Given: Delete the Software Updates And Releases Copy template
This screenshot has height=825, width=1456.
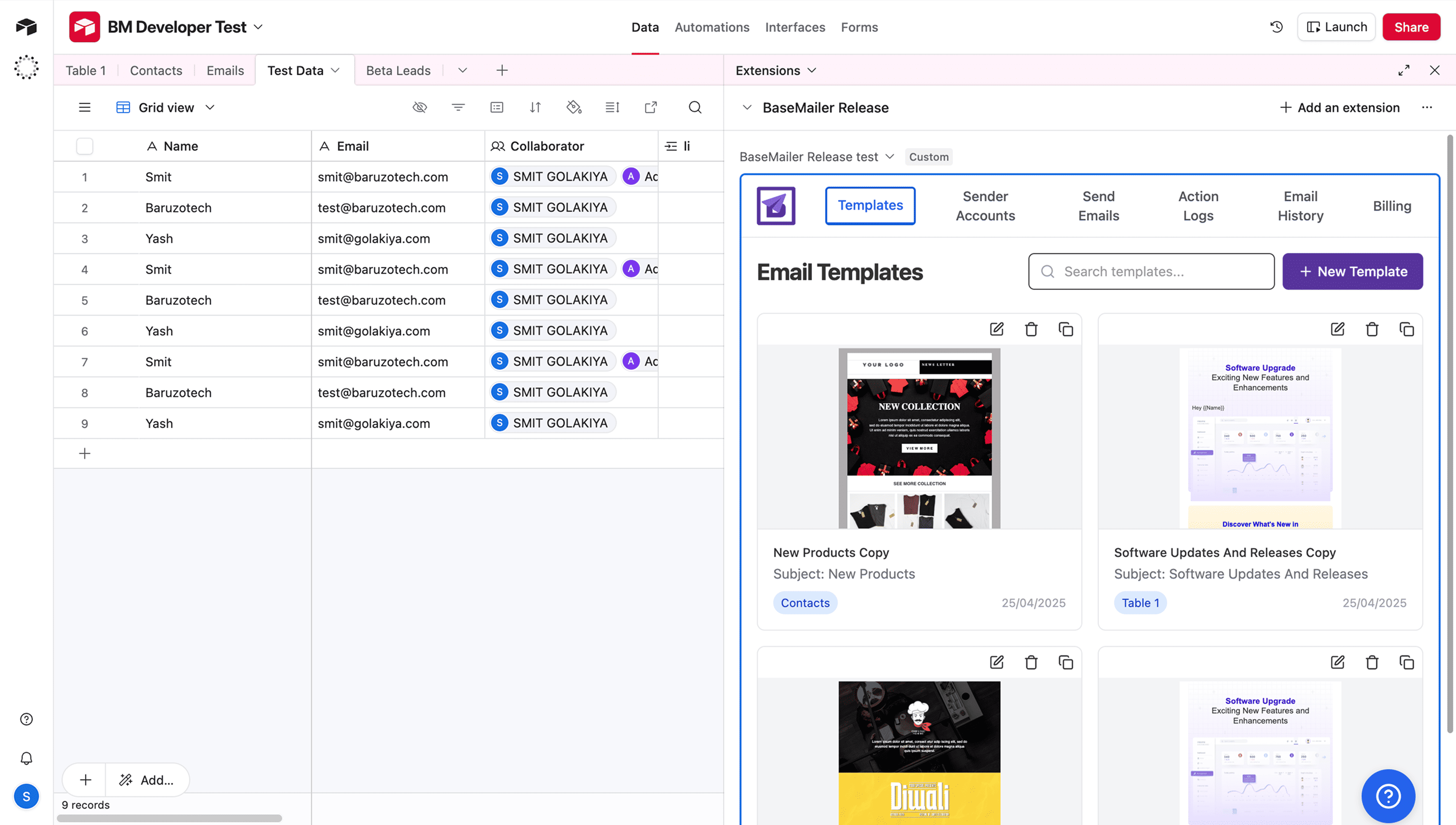Looking at the screenshot, I should pos(1372,329).
